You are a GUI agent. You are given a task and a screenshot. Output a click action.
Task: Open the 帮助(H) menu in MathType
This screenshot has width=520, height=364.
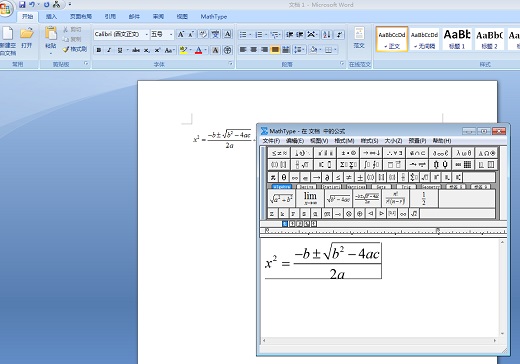pos(442,141)
